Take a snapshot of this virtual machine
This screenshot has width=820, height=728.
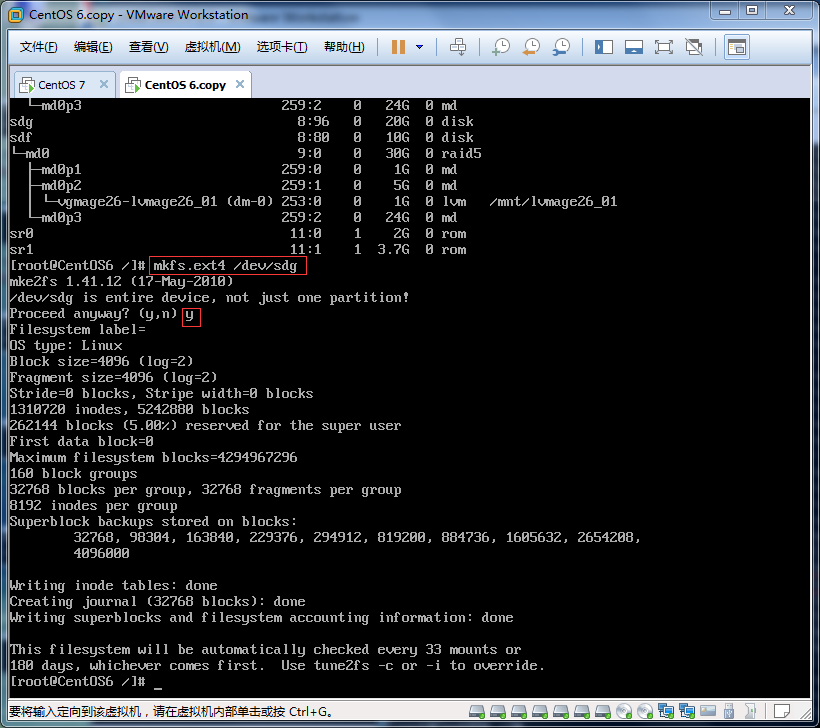click(501, 47)
